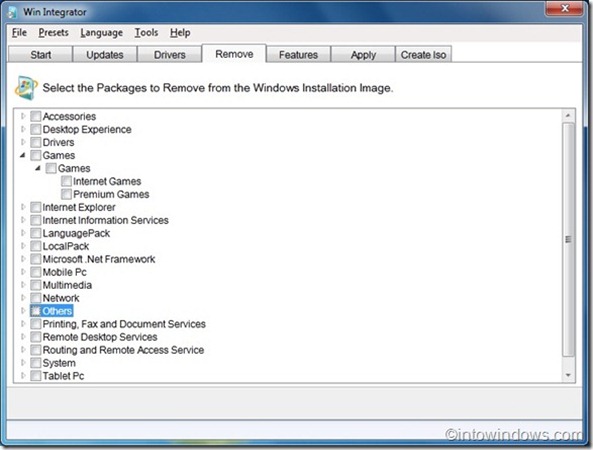Expand the Microsoft .Net Framework node
The width and height of the screenshot is (593, 450).
pos(23,259)
